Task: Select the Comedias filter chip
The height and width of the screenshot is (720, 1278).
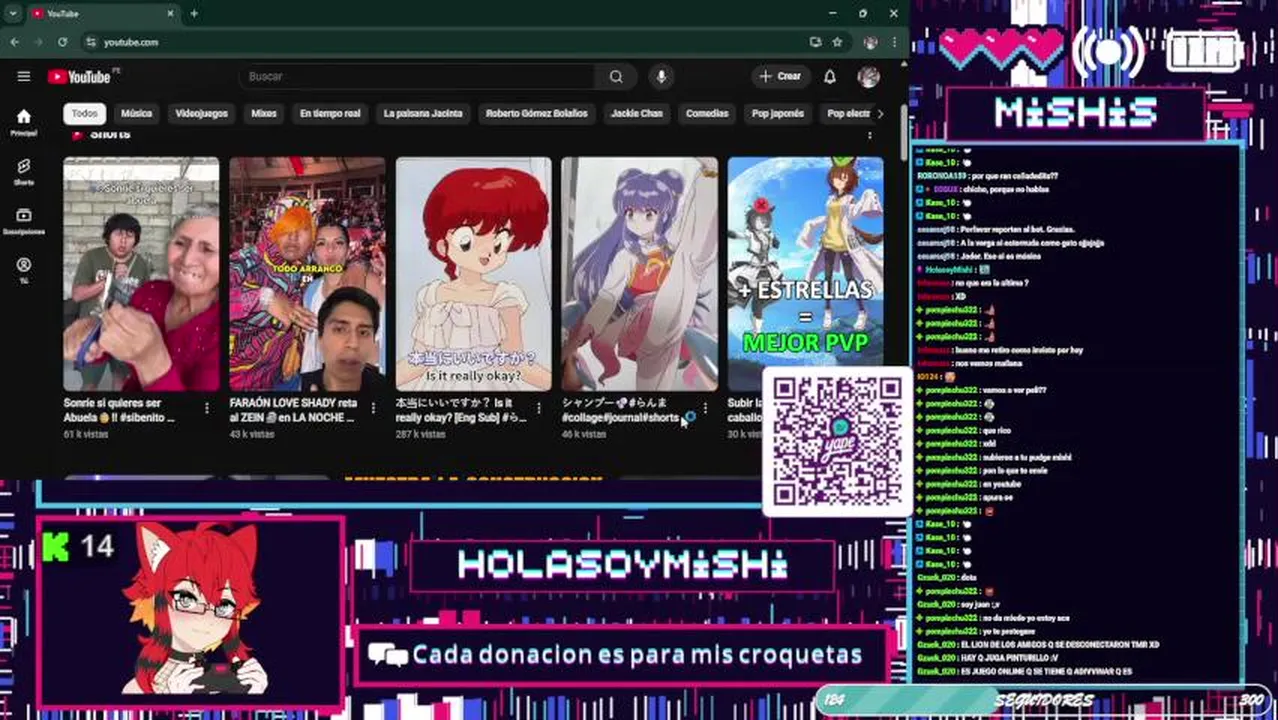Action: (x=707, y=114)
